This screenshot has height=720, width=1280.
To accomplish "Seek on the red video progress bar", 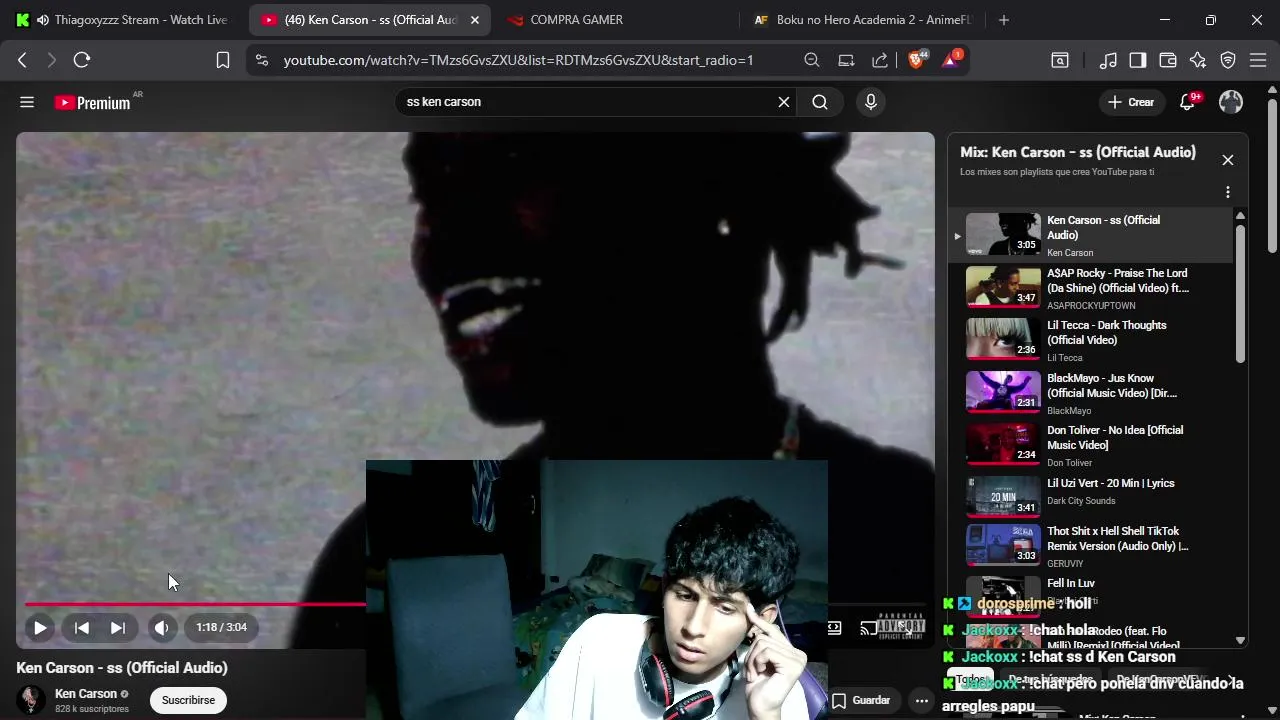I will click(x=196, y=604).
